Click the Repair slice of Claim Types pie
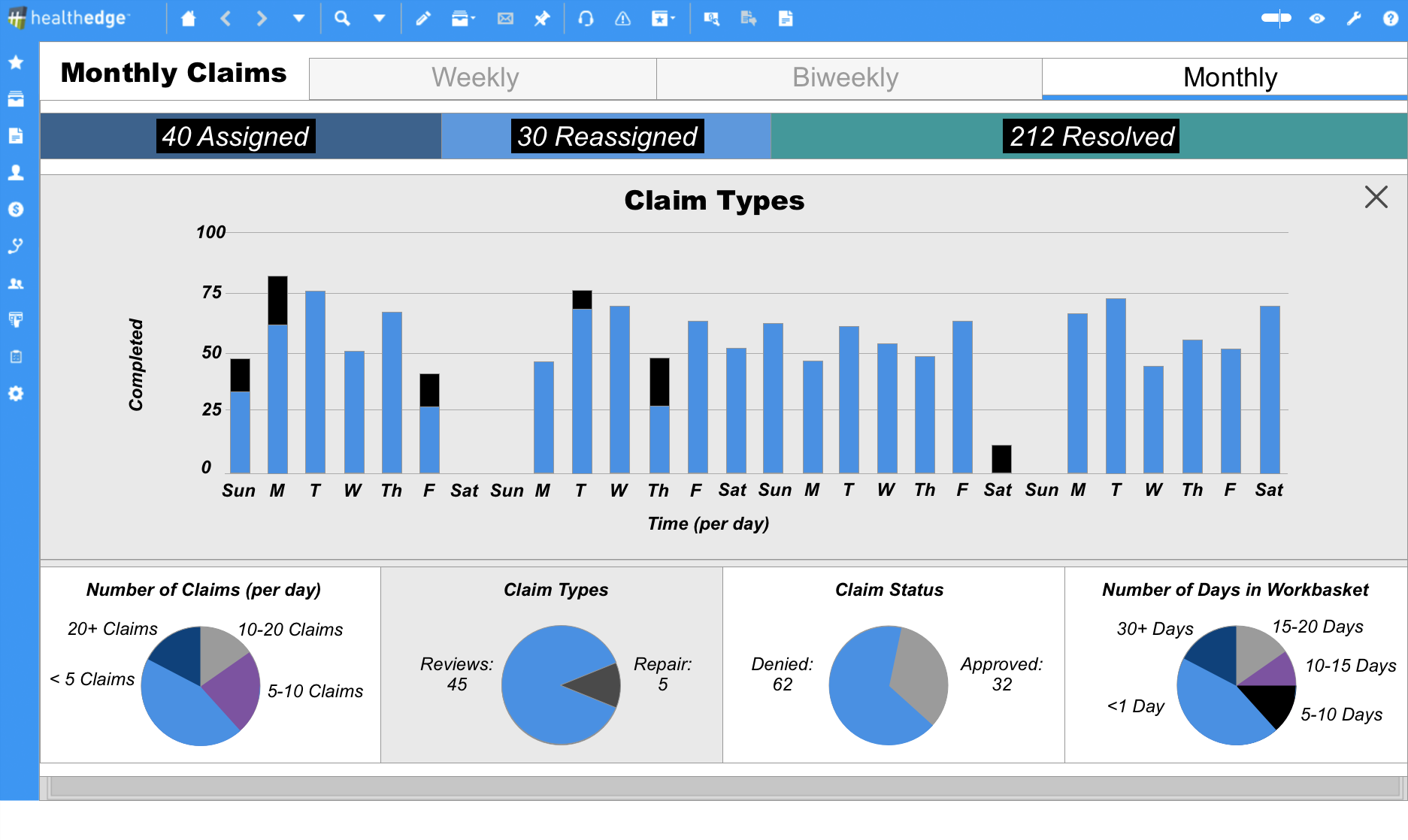Image resolution: width=1408 pixels, height=840 pixels. pos(598,686)
